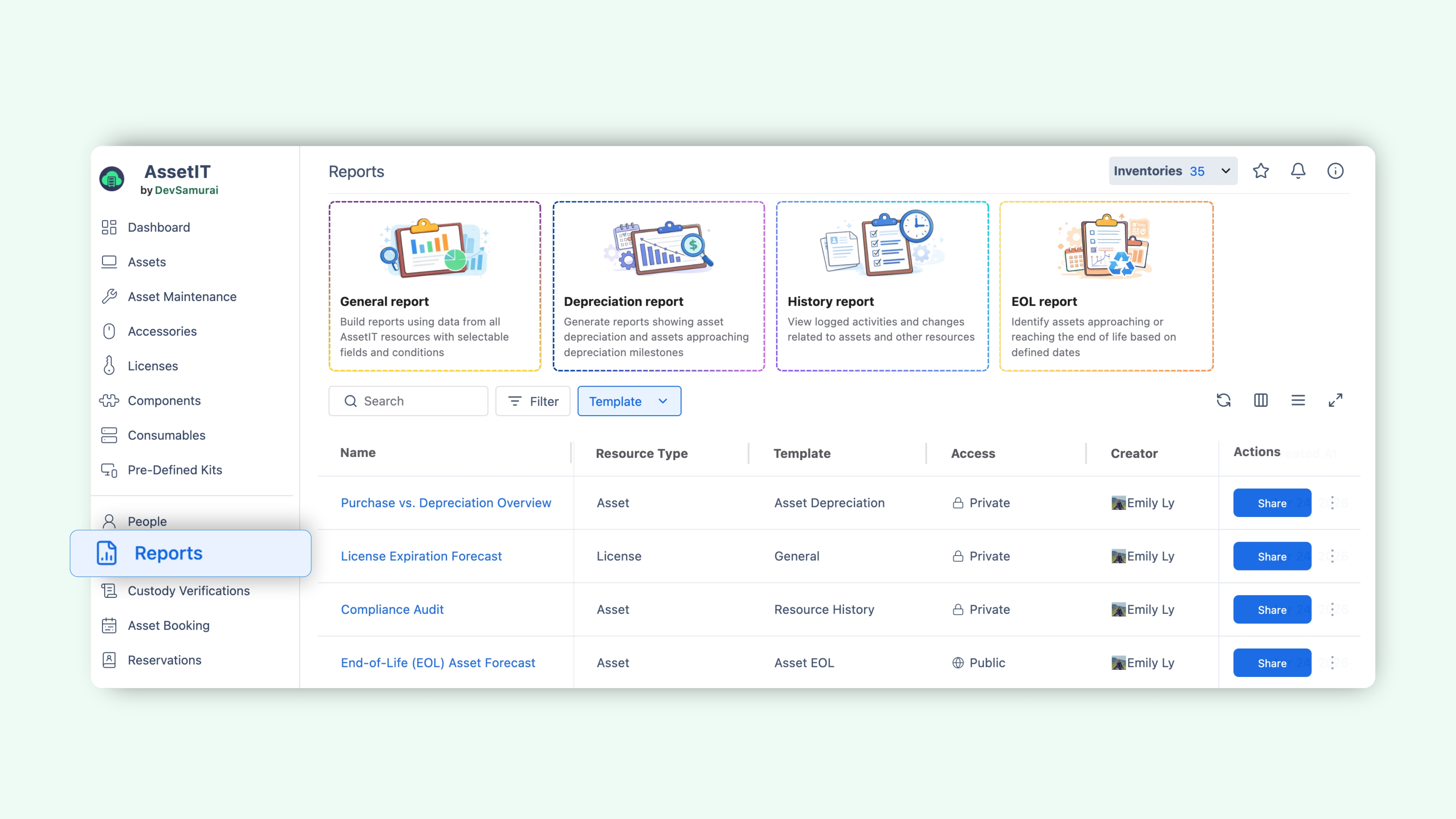The width and height of the screenshot is (1456, 819).
Task: Open Custody Verifications in sidebar
Action: coord(188,591)
